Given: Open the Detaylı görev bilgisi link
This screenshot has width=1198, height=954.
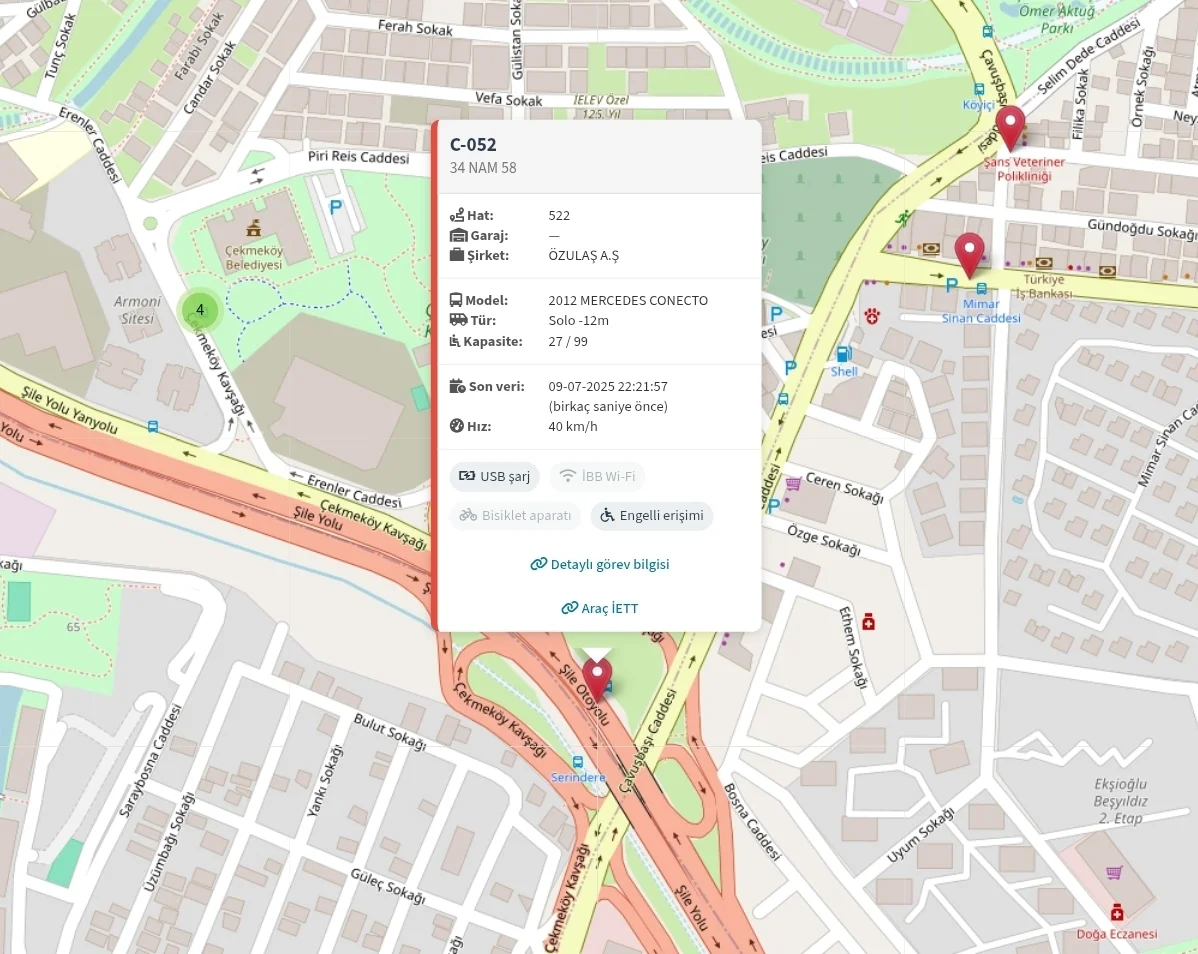Looking at the screenshot, I should click(x=599, y=564).
